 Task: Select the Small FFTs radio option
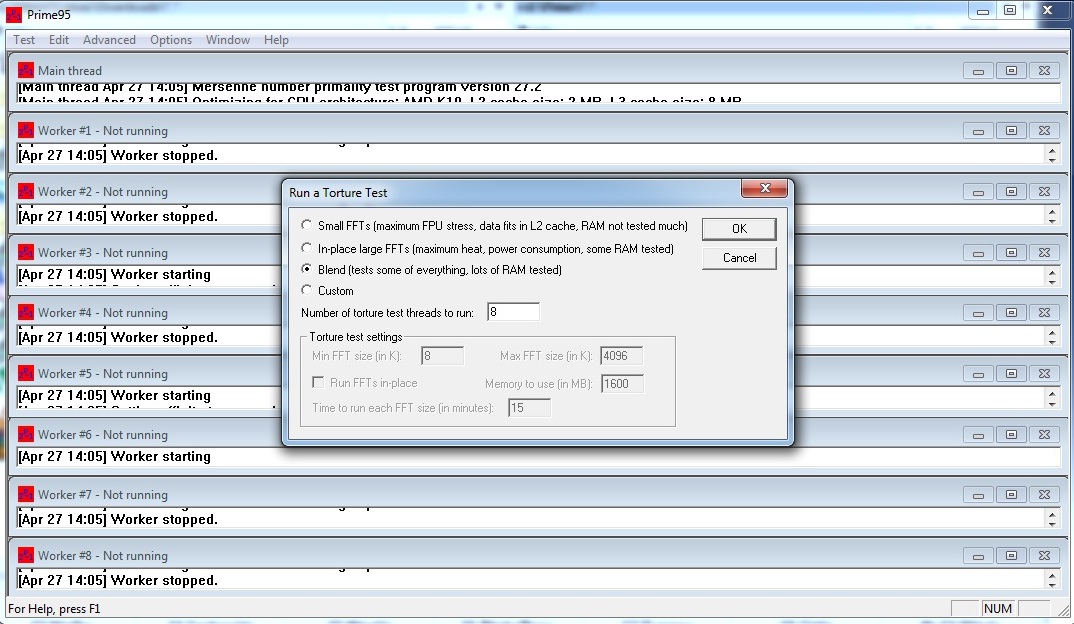(306, 225)
